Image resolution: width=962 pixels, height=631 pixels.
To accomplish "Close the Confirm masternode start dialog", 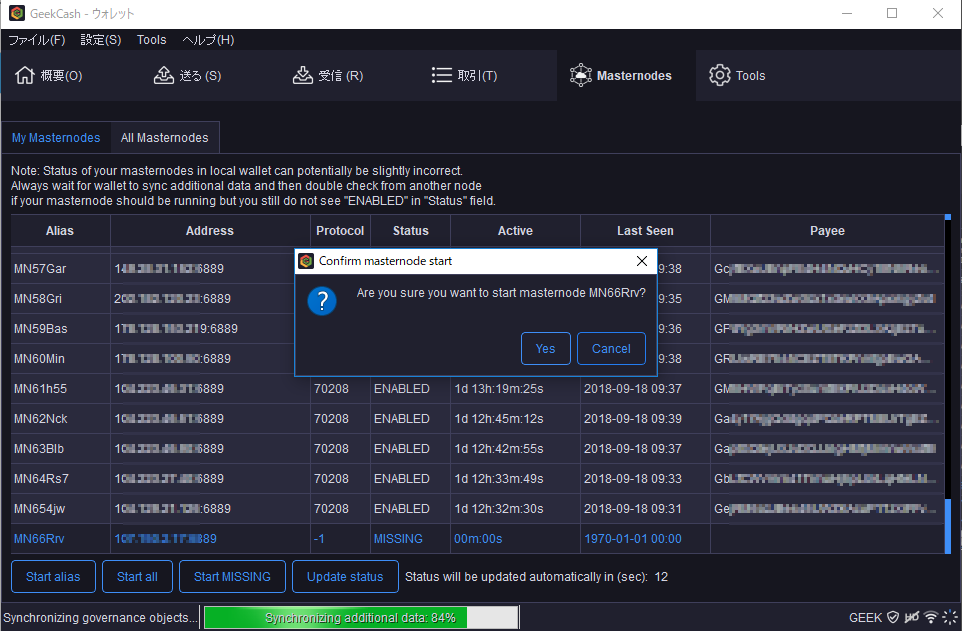I will point(642,261).
